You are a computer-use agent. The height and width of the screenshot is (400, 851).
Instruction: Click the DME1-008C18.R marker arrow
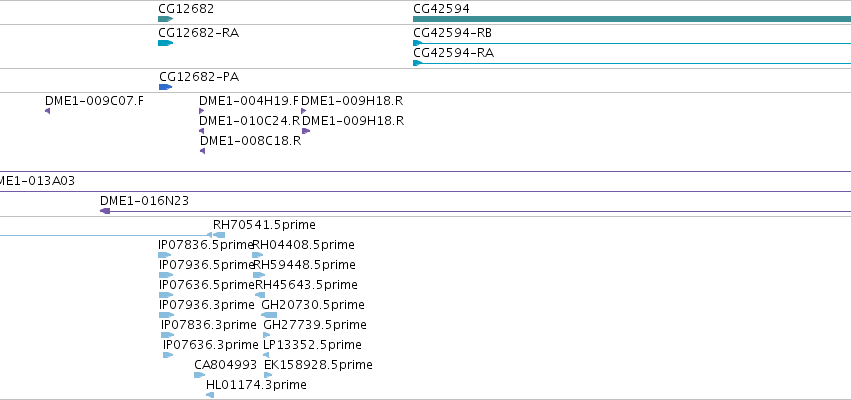tap(202, 151)
